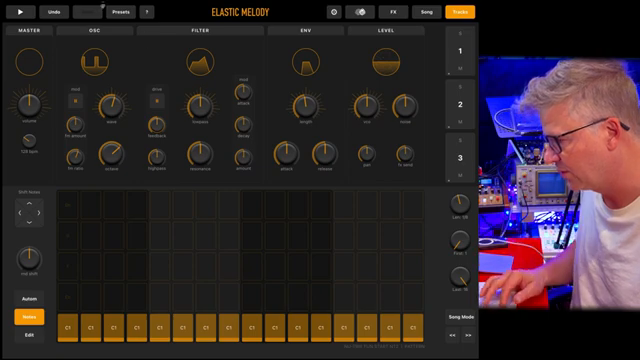Solo track 2 with its S label
The width and height of the screenshot is (640, 360).
[460, 87]
